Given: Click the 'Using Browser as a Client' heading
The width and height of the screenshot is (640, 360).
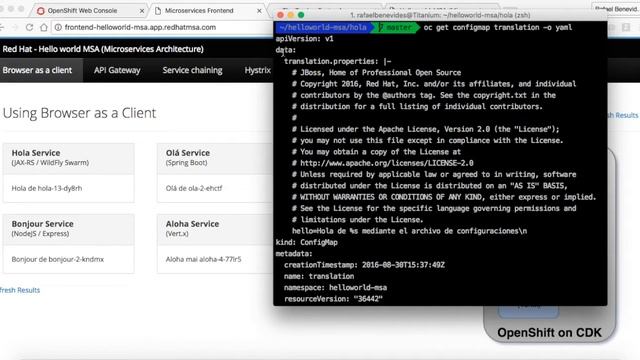Looking at the screenshot, I should (80, 113).
